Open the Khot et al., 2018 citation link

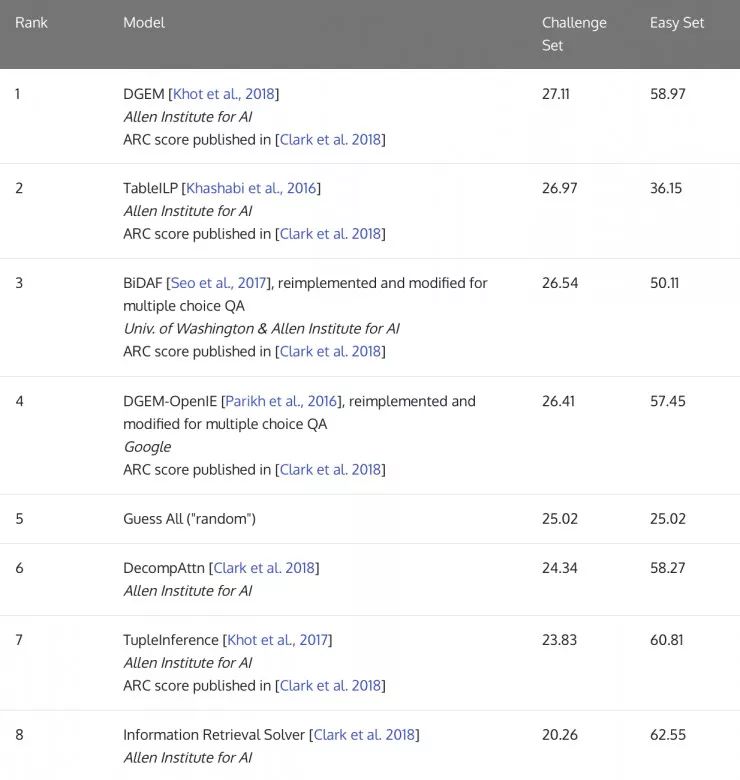(x=225, y=94)
